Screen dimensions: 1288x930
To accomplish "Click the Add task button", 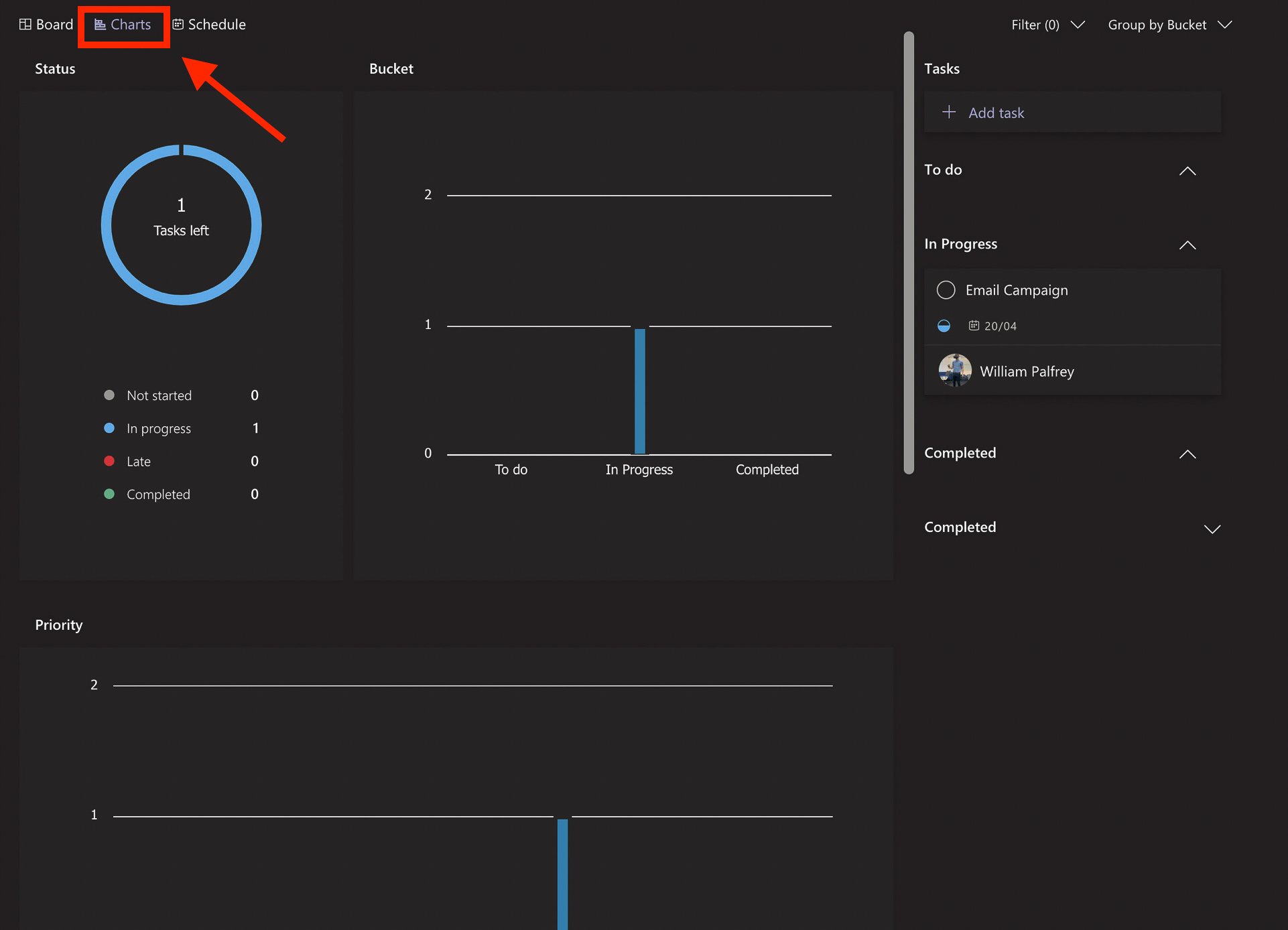I will coord(996,113).
